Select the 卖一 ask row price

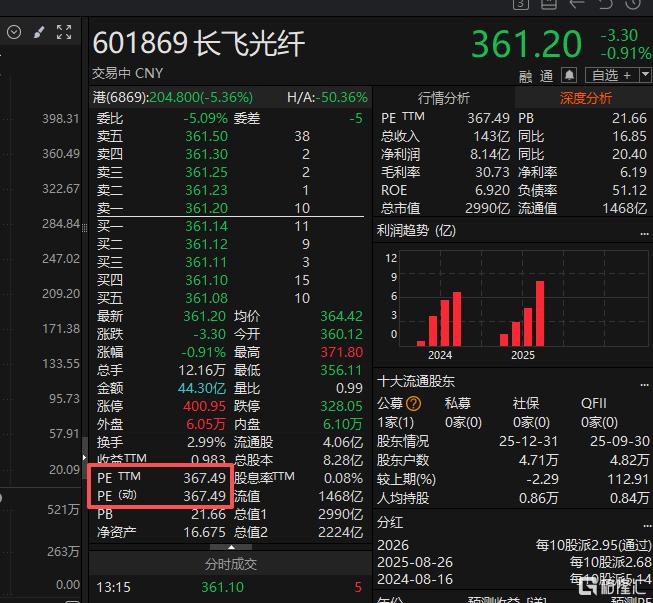coord(207,208)
